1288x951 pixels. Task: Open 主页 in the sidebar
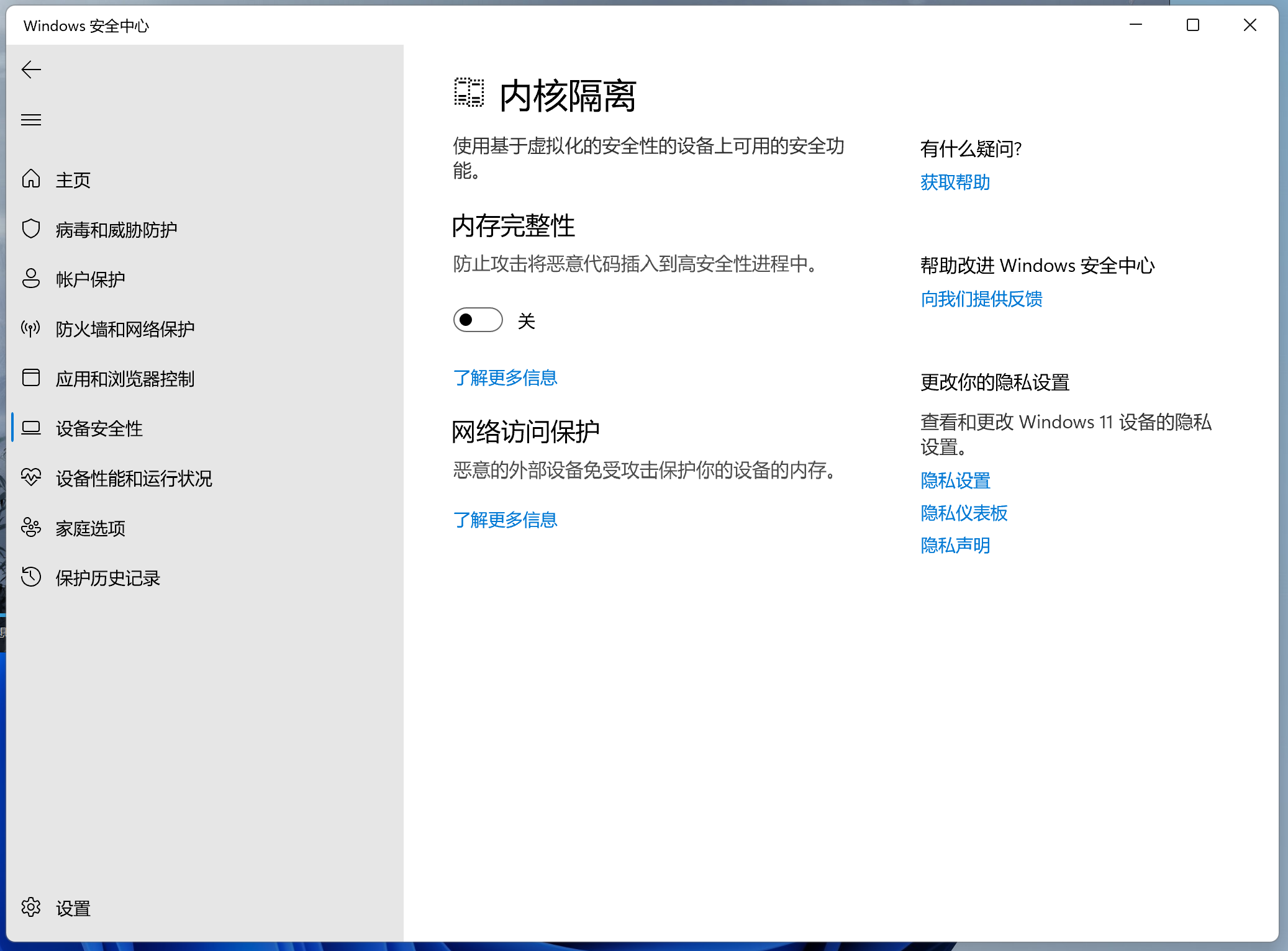[x=205, y=179]
